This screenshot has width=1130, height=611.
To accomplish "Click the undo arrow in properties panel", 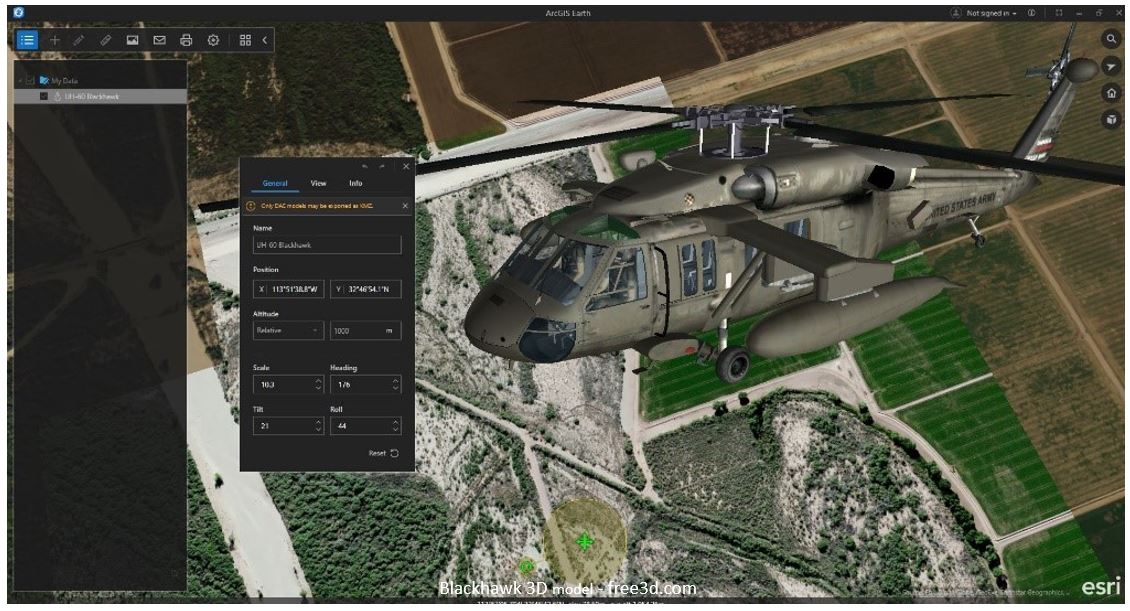I will tap(365, 166).
